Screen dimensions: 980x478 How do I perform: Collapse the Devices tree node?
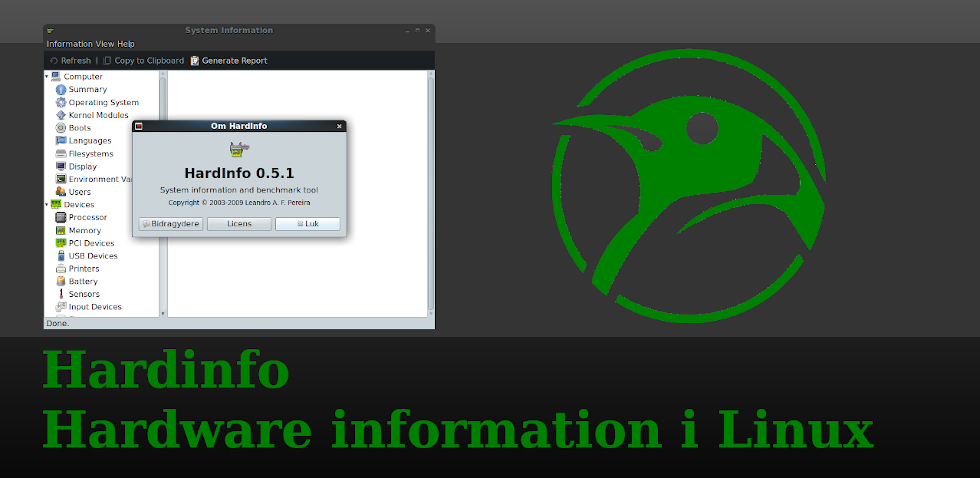coord(47,204)
